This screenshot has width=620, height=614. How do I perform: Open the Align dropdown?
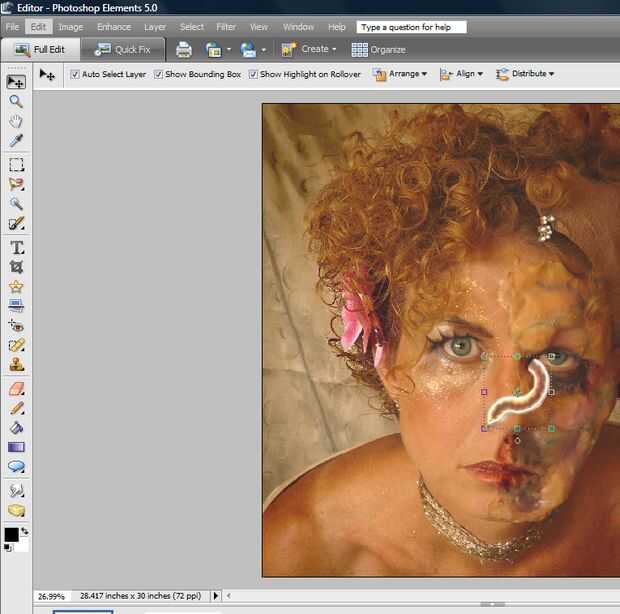(x=461, y=74)
